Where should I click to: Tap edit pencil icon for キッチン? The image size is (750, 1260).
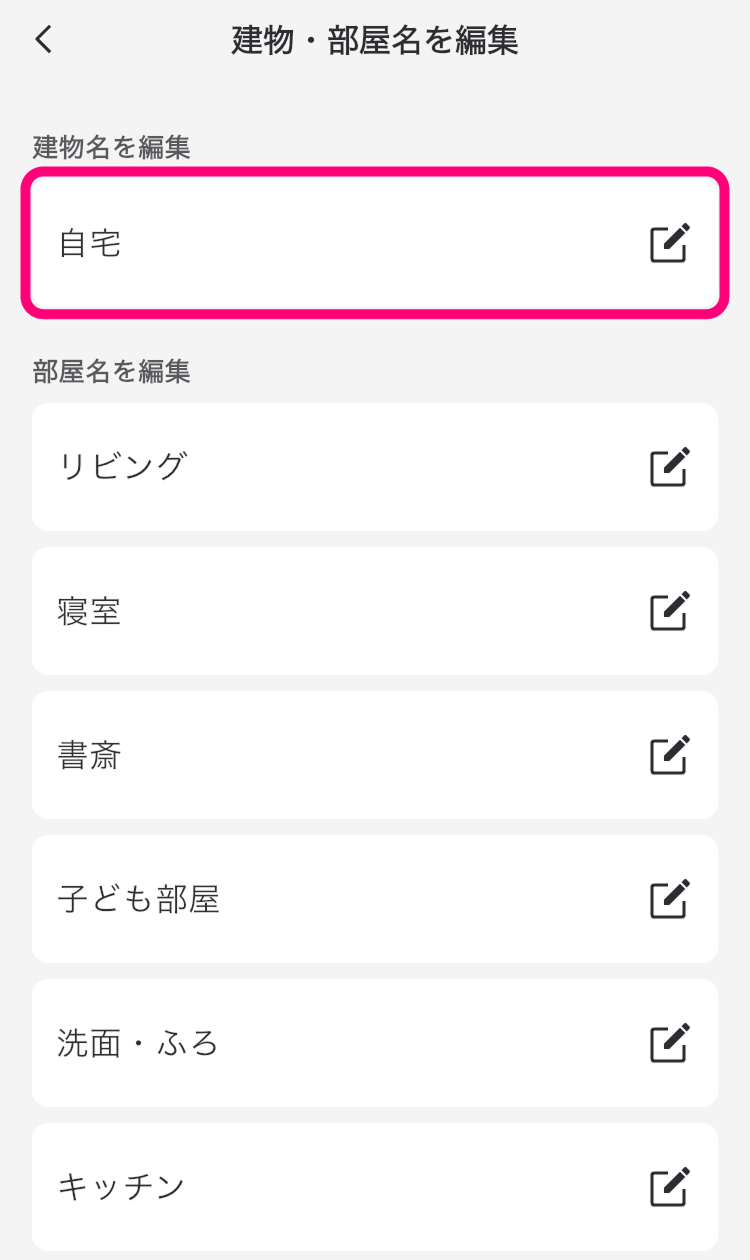pos(669,1187)
